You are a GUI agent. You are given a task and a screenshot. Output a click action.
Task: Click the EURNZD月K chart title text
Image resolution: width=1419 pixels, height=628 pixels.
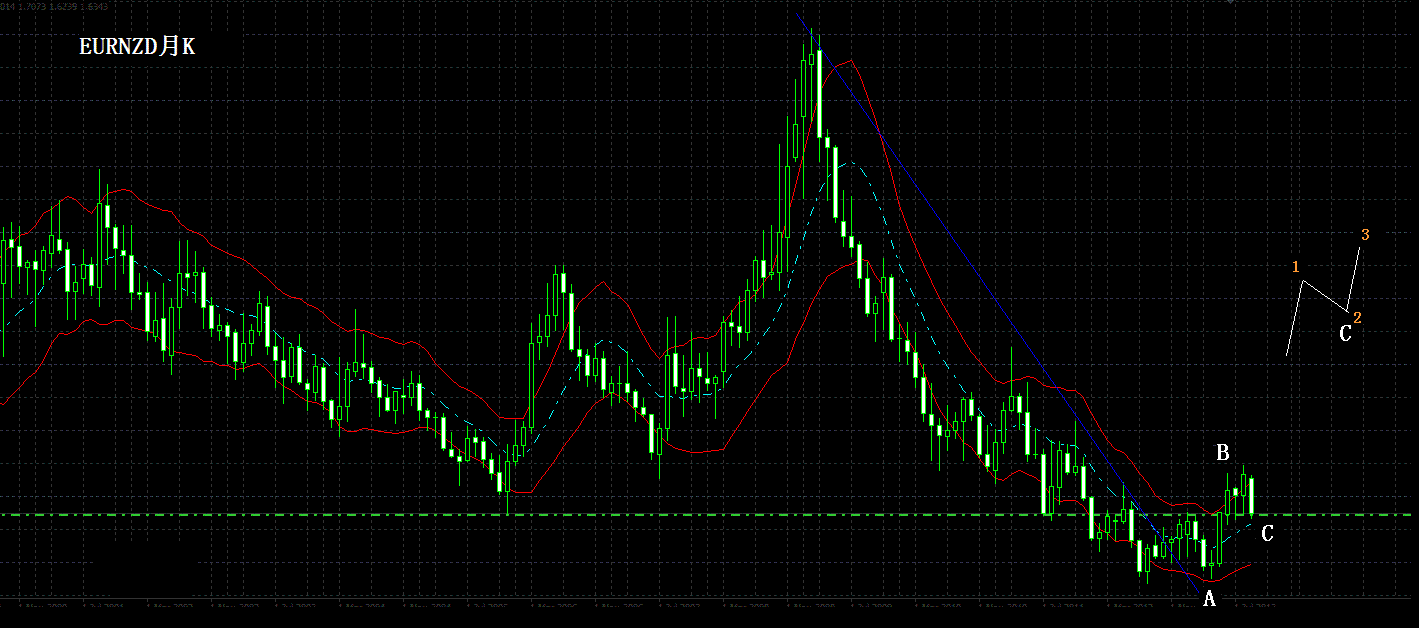point(137,47)
